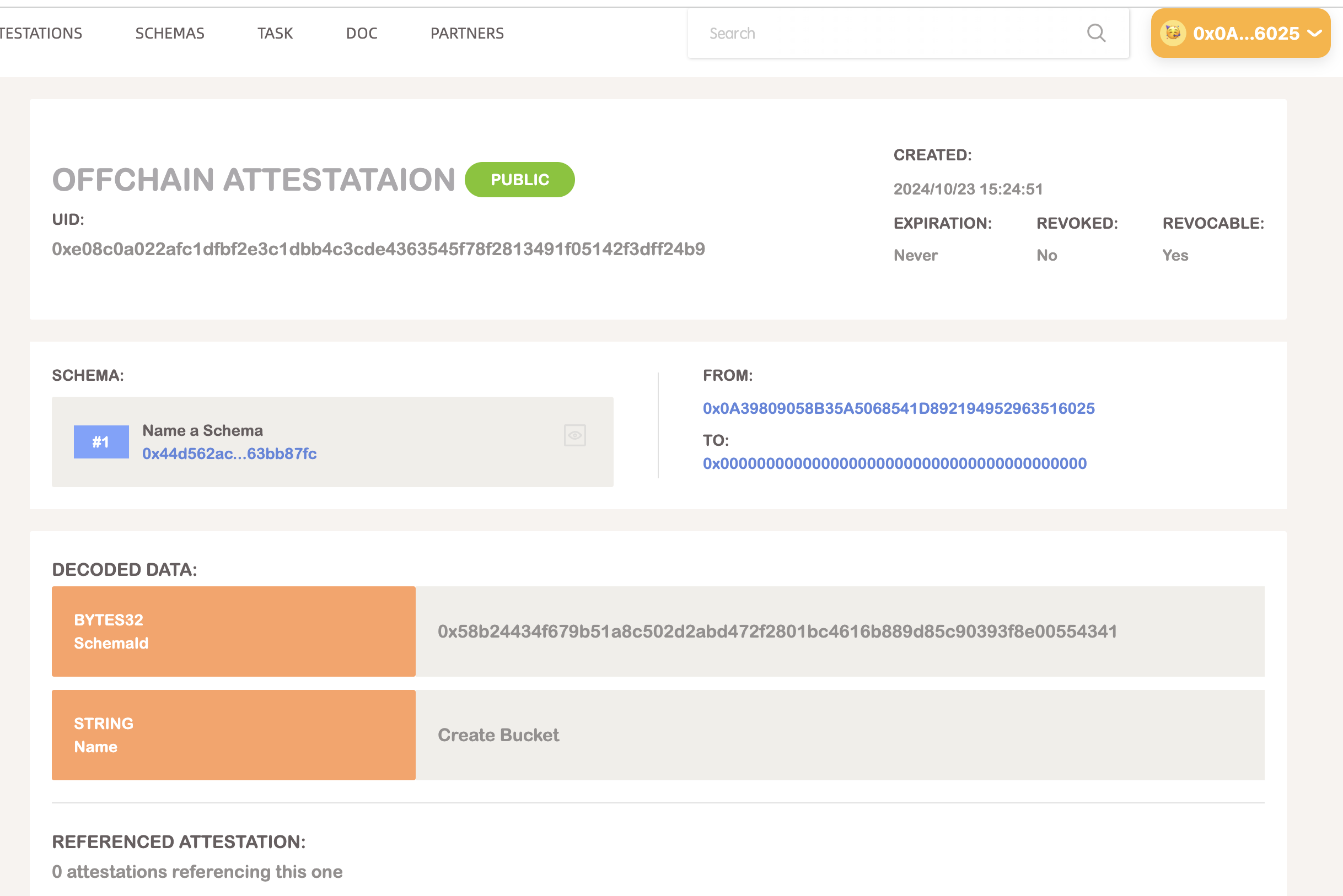The image size is (1343, 896).
Task: Toggle the schema eye preview icon
Action: (x=574, y=435)
